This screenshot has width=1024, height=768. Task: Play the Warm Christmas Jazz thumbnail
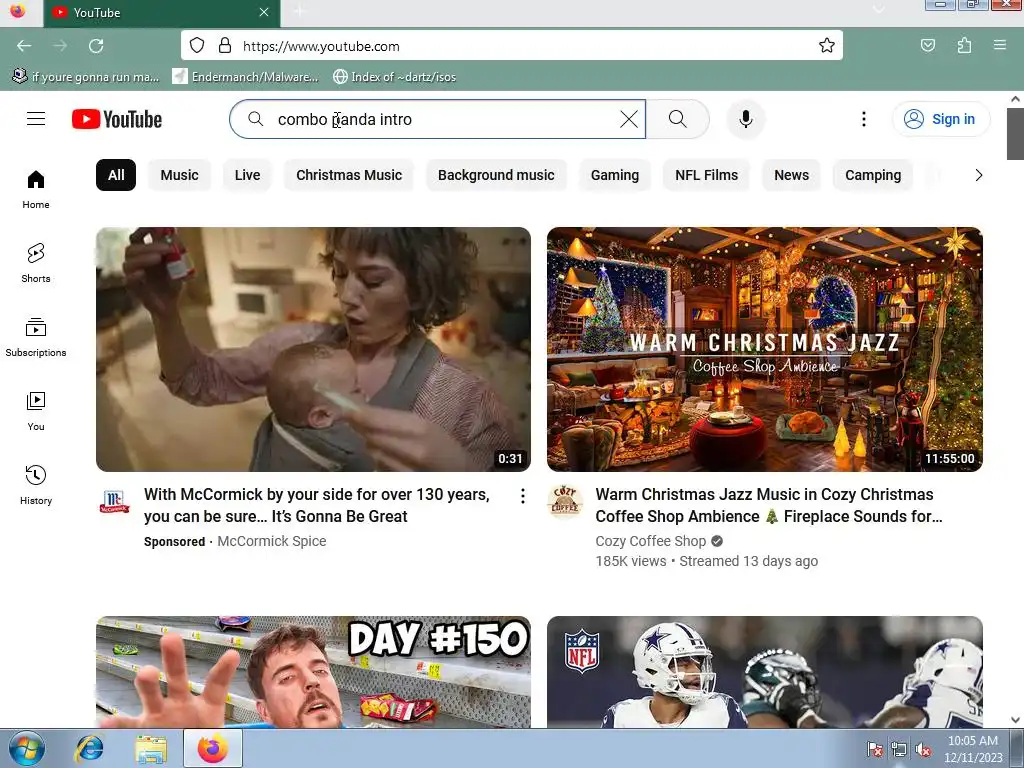click(765, 349)
